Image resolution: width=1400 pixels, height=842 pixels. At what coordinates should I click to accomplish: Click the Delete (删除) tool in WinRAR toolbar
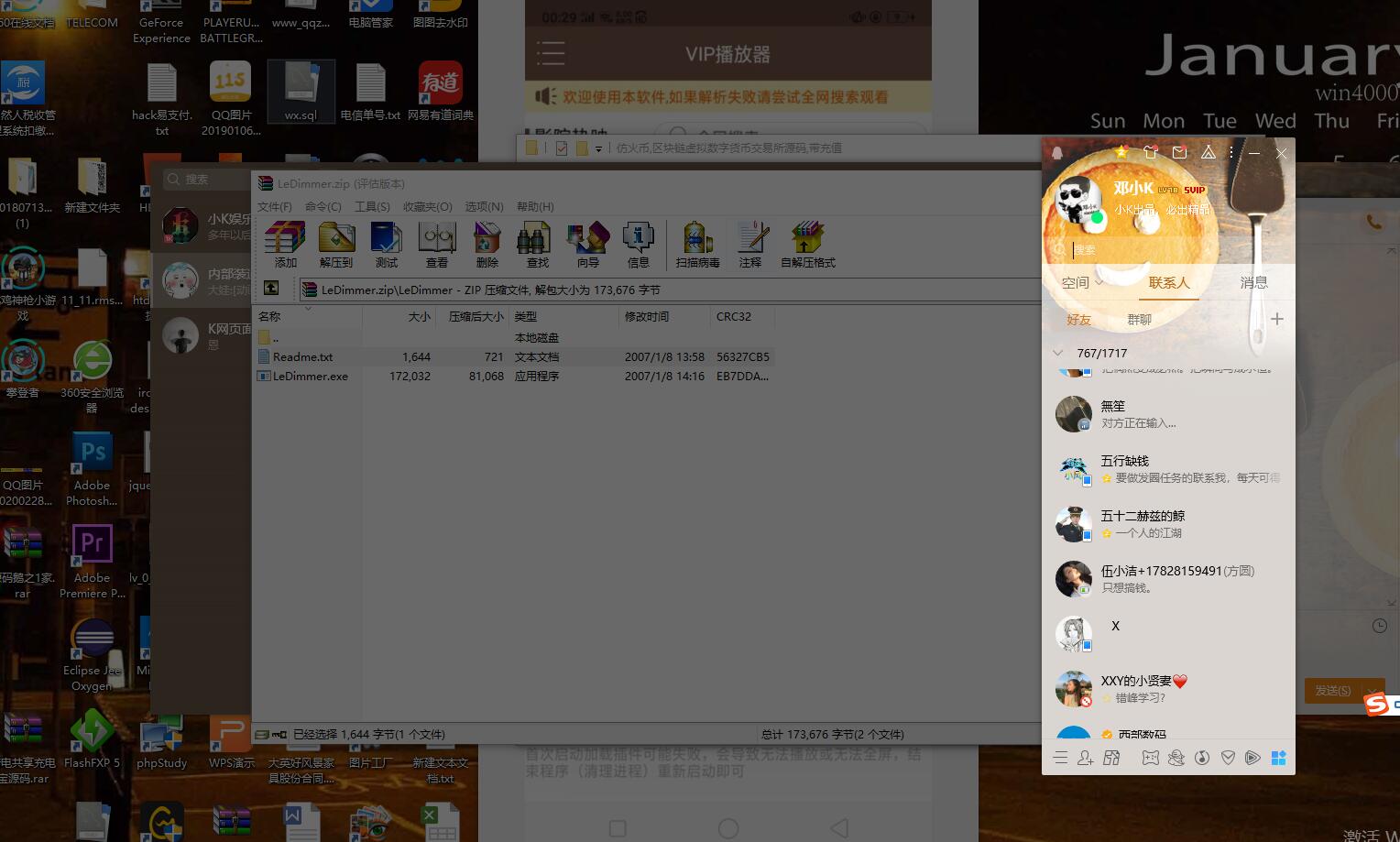click(x=487, y=243)
